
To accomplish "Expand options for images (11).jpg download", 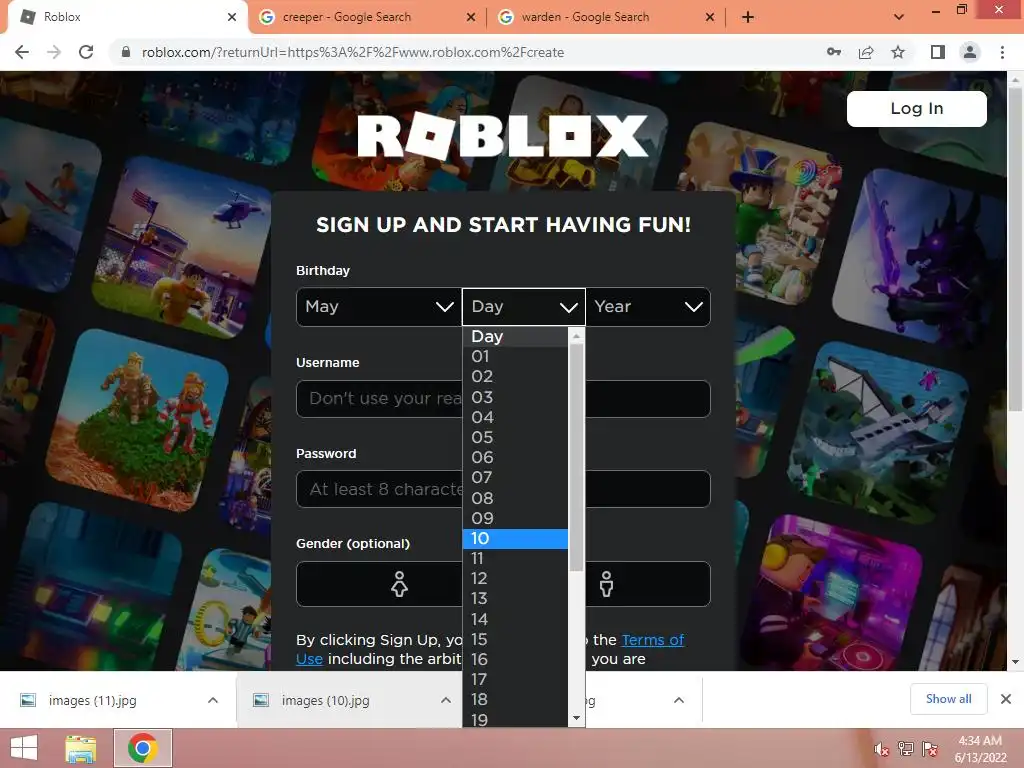I will tap(212, 700).
